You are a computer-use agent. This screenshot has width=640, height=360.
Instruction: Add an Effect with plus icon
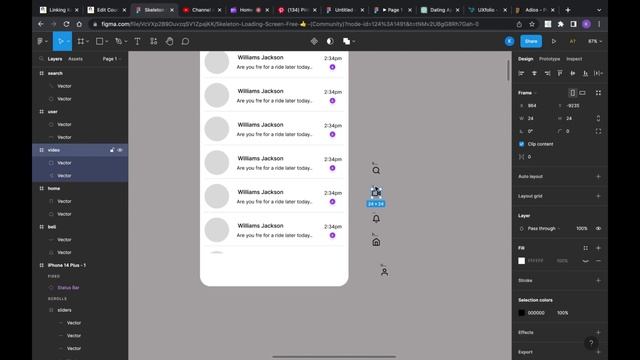coord(598,332)
